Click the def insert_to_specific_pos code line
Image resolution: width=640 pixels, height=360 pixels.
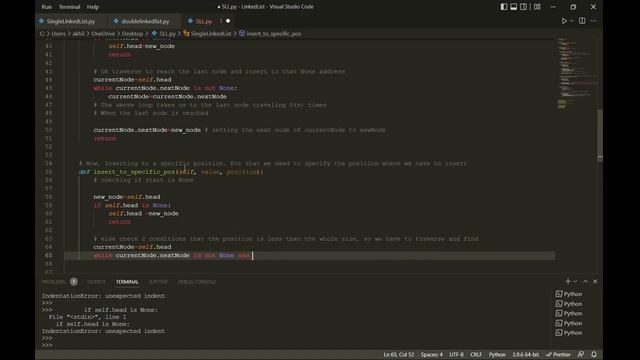point(171,172)
